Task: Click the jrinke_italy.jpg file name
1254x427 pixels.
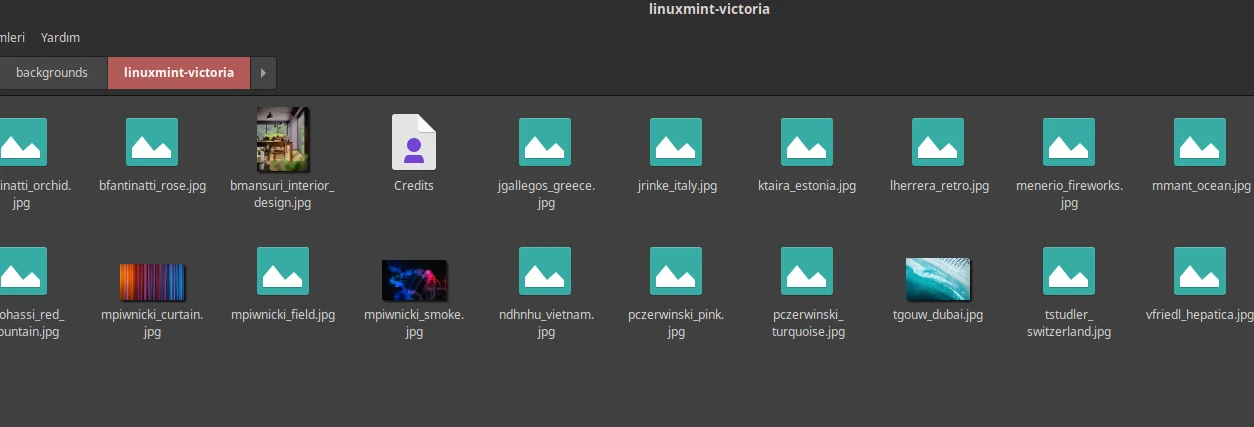Action: point(677,186)
